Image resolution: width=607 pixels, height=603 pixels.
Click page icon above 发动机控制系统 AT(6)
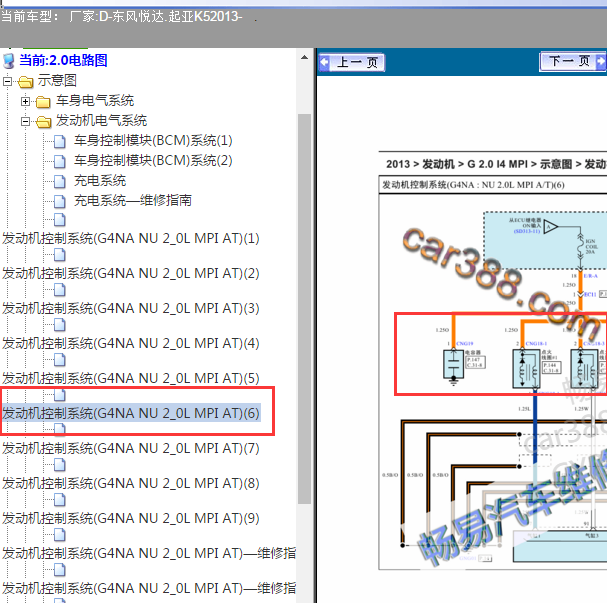pos(60,395)
